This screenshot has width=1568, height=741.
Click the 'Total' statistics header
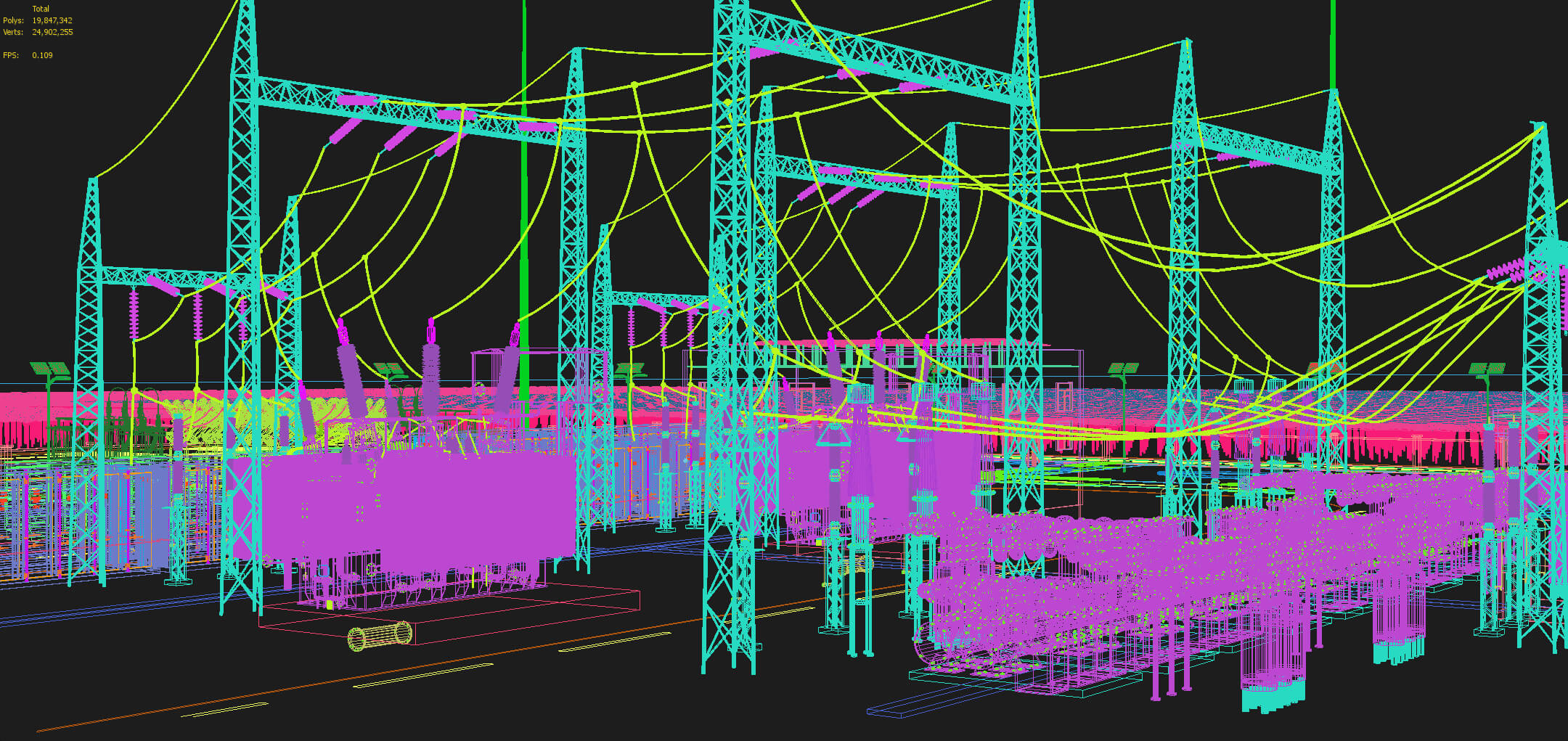click(x=41, y=9)
